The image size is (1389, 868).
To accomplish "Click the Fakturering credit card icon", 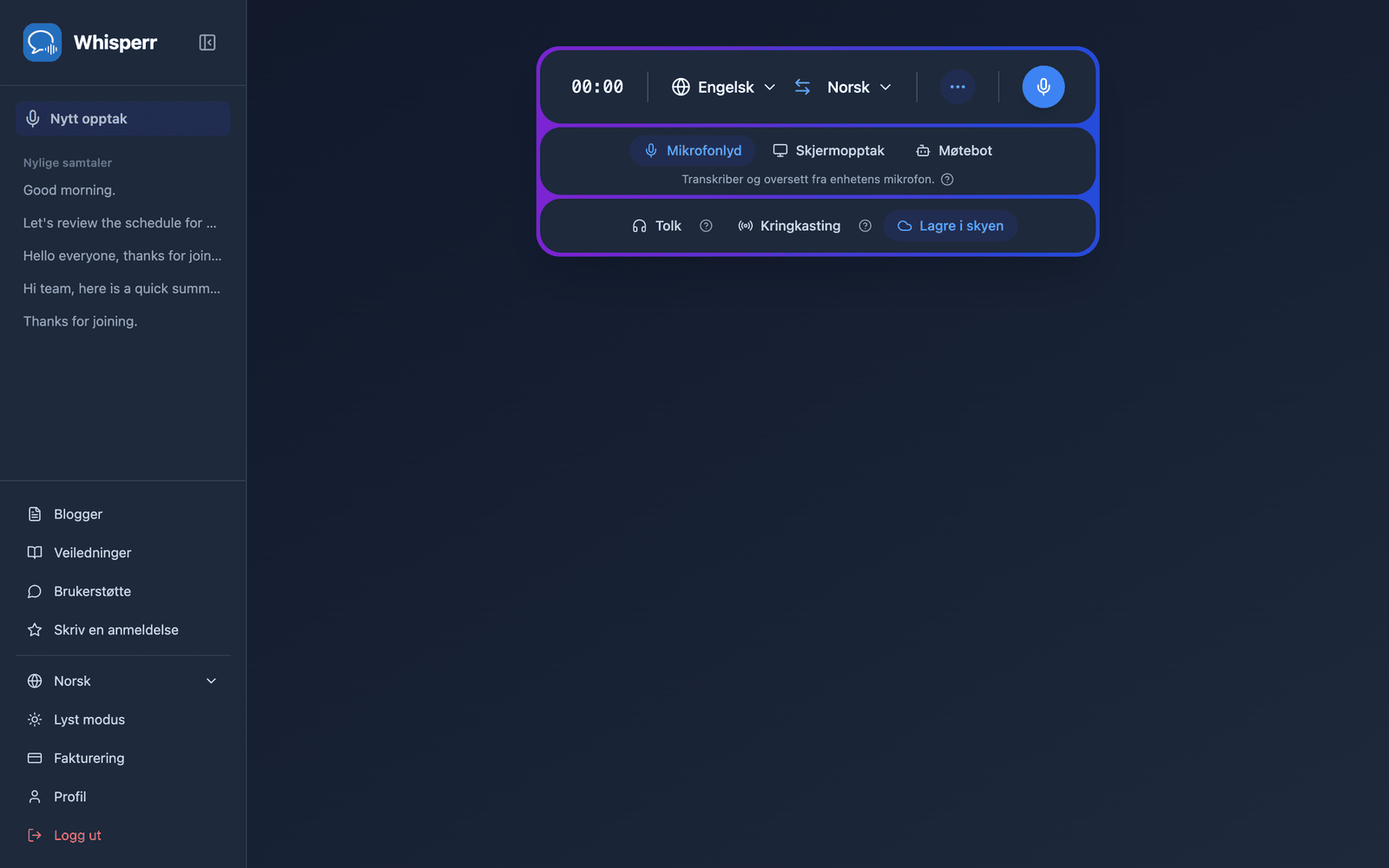I will tap(35, 758).
